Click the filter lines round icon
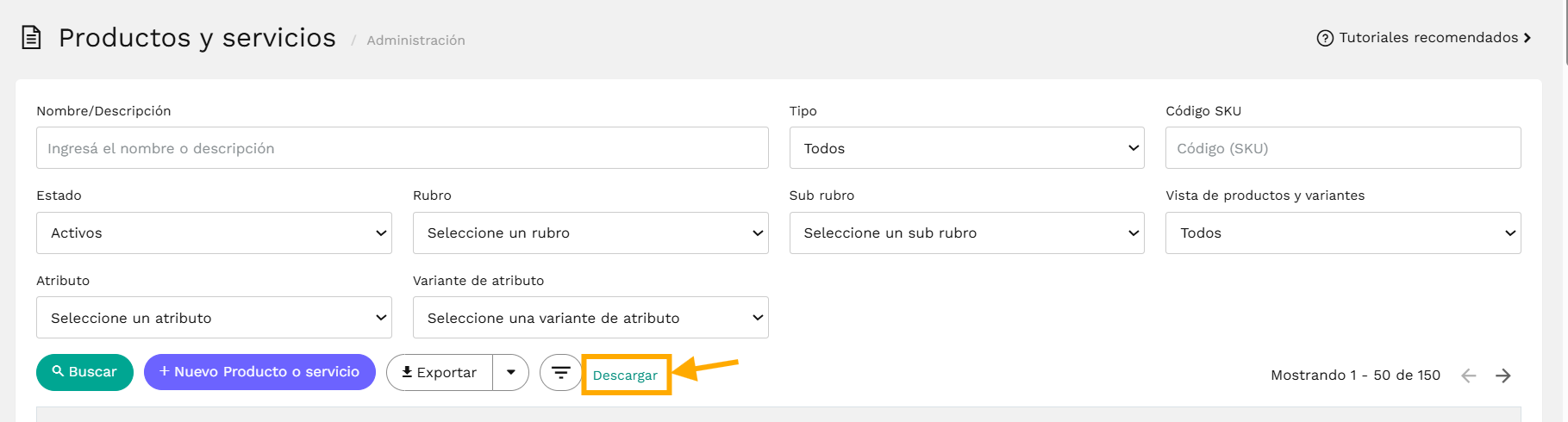 click(x=561, y=373)
